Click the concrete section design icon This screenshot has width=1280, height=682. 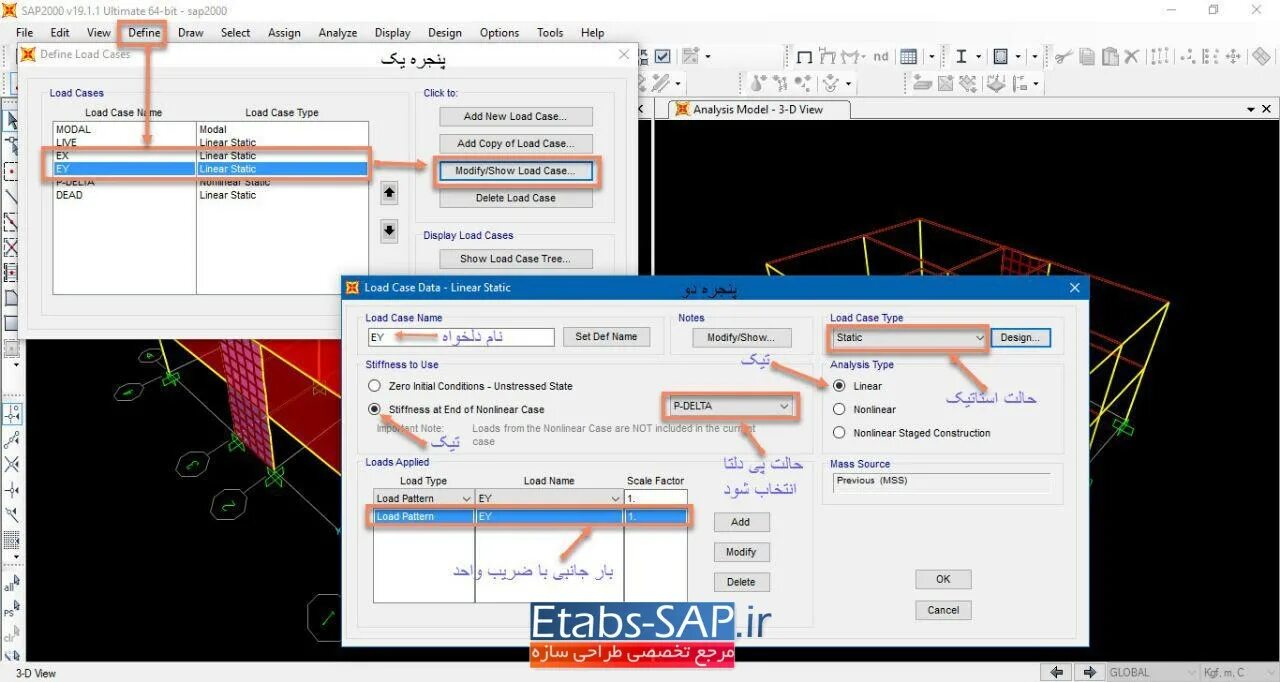coord(1000,57)
